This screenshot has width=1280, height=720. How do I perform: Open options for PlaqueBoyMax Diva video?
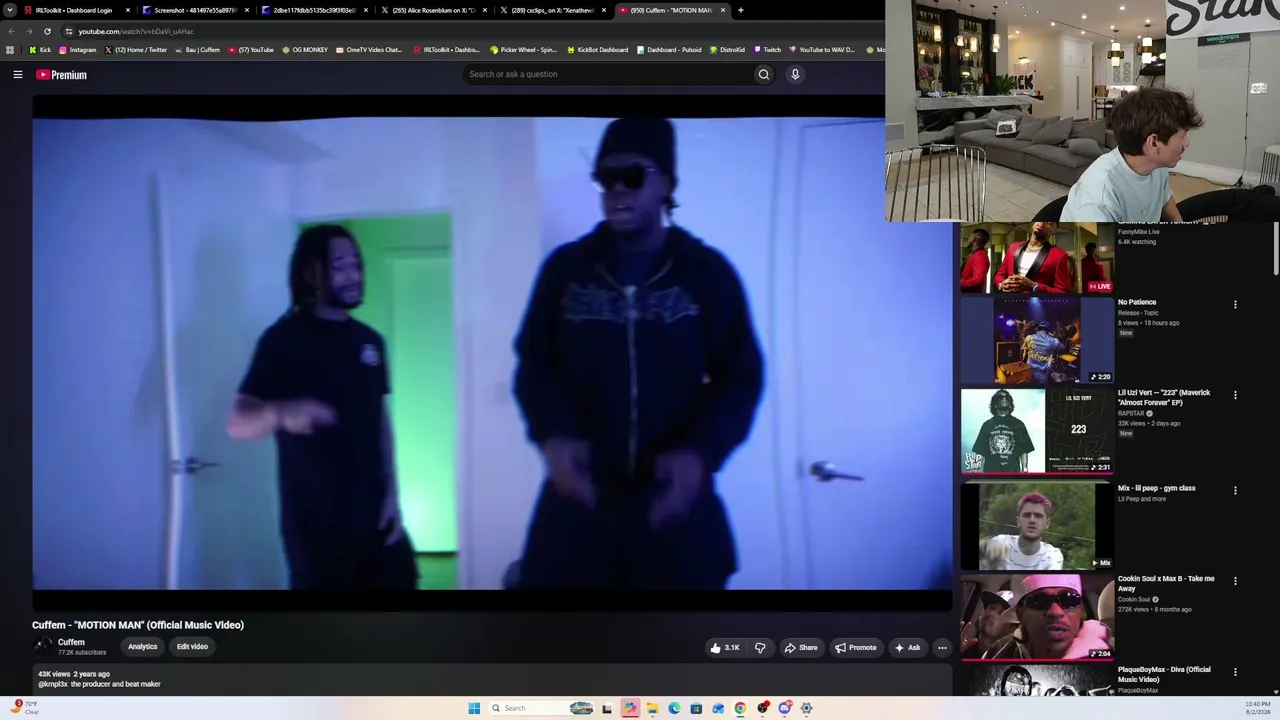tap(1235, 672)
